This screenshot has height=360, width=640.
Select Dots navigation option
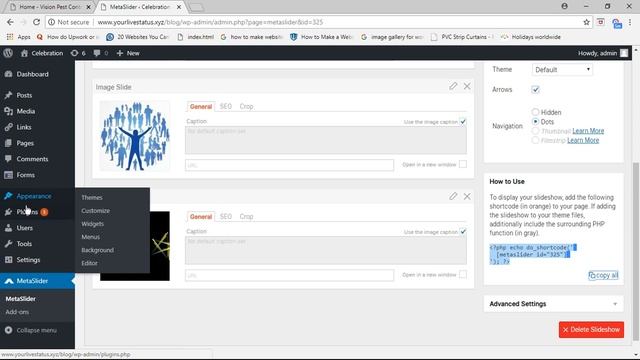coord(535,122)
